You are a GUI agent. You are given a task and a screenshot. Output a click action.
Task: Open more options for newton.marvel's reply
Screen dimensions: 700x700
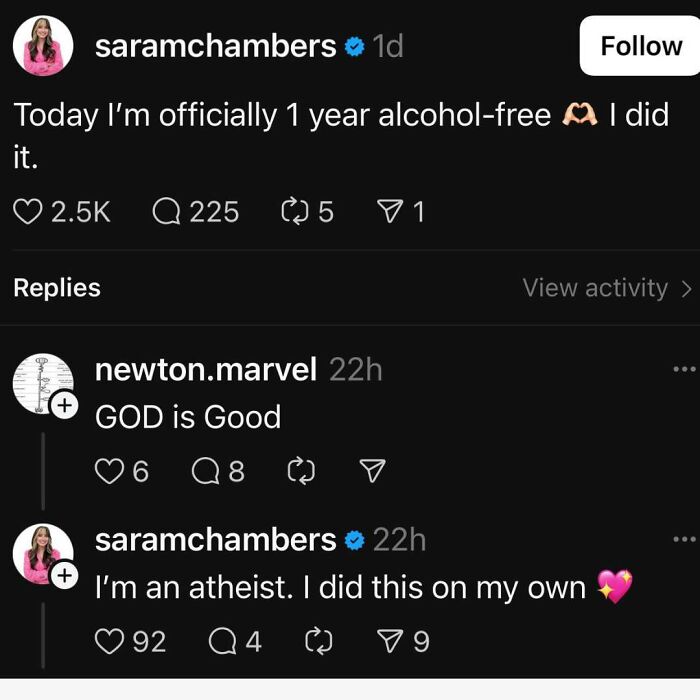pos(684,370)
